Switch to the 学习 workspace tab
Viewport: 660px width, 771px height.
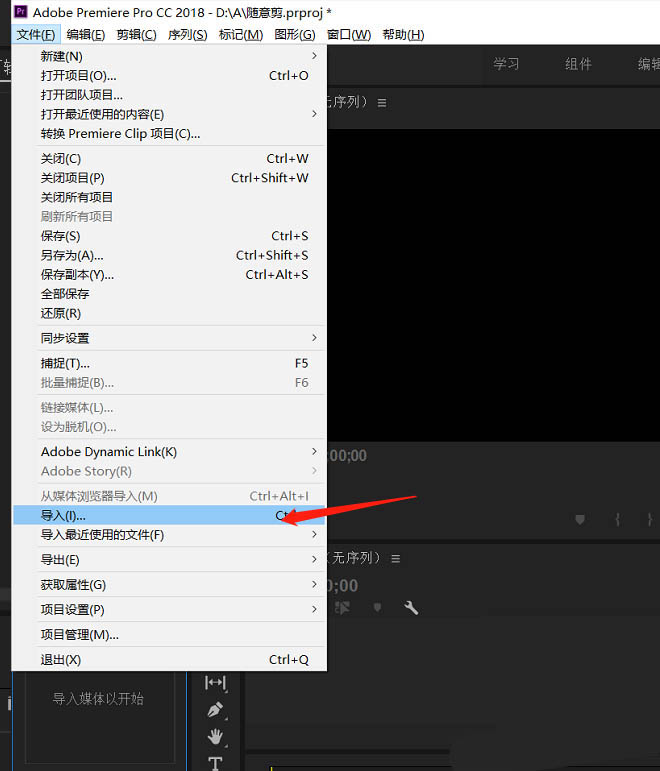(506, 64)
